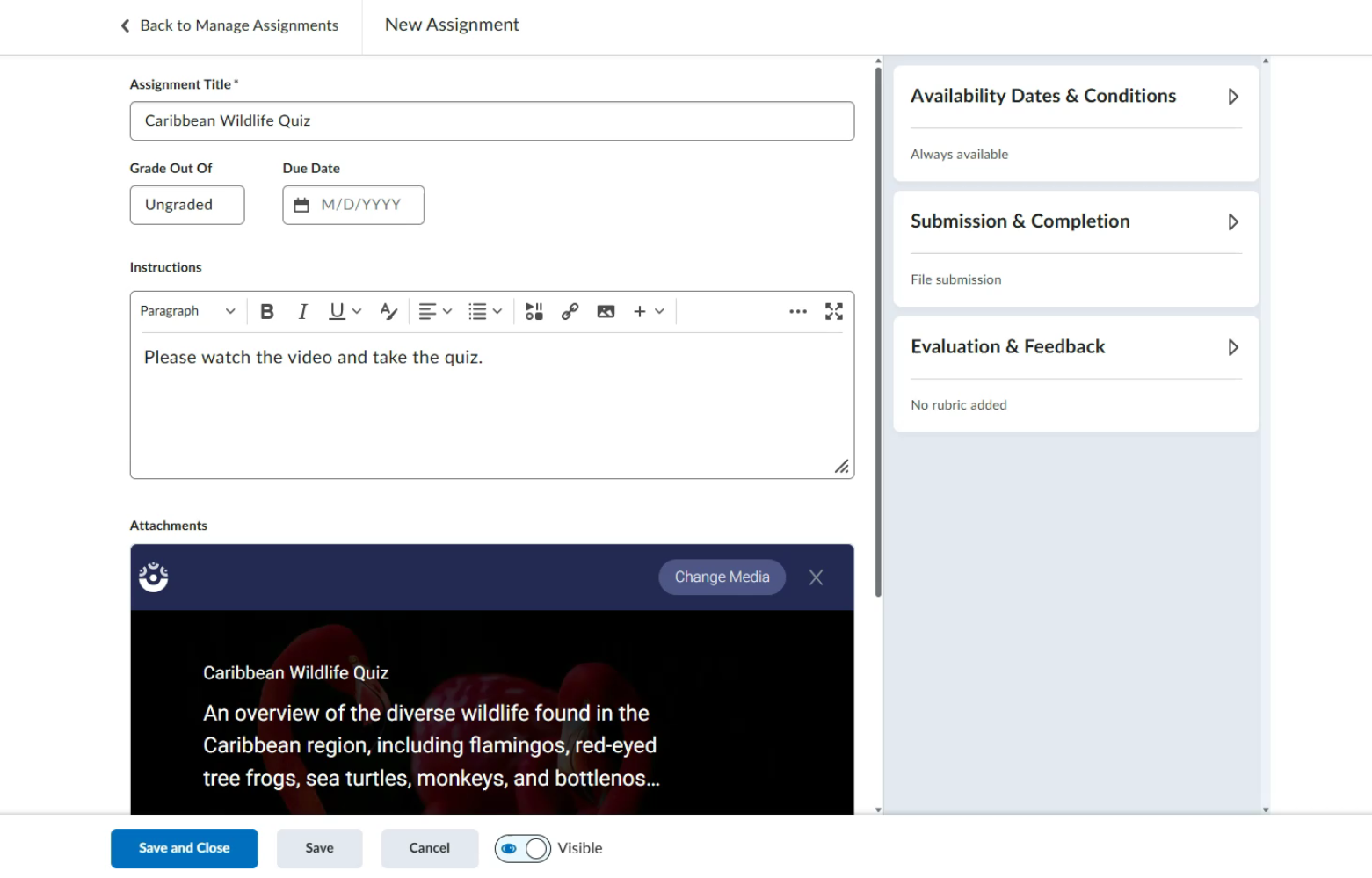
Task: Click the media platform logo icon
Action: coord(154,577)
